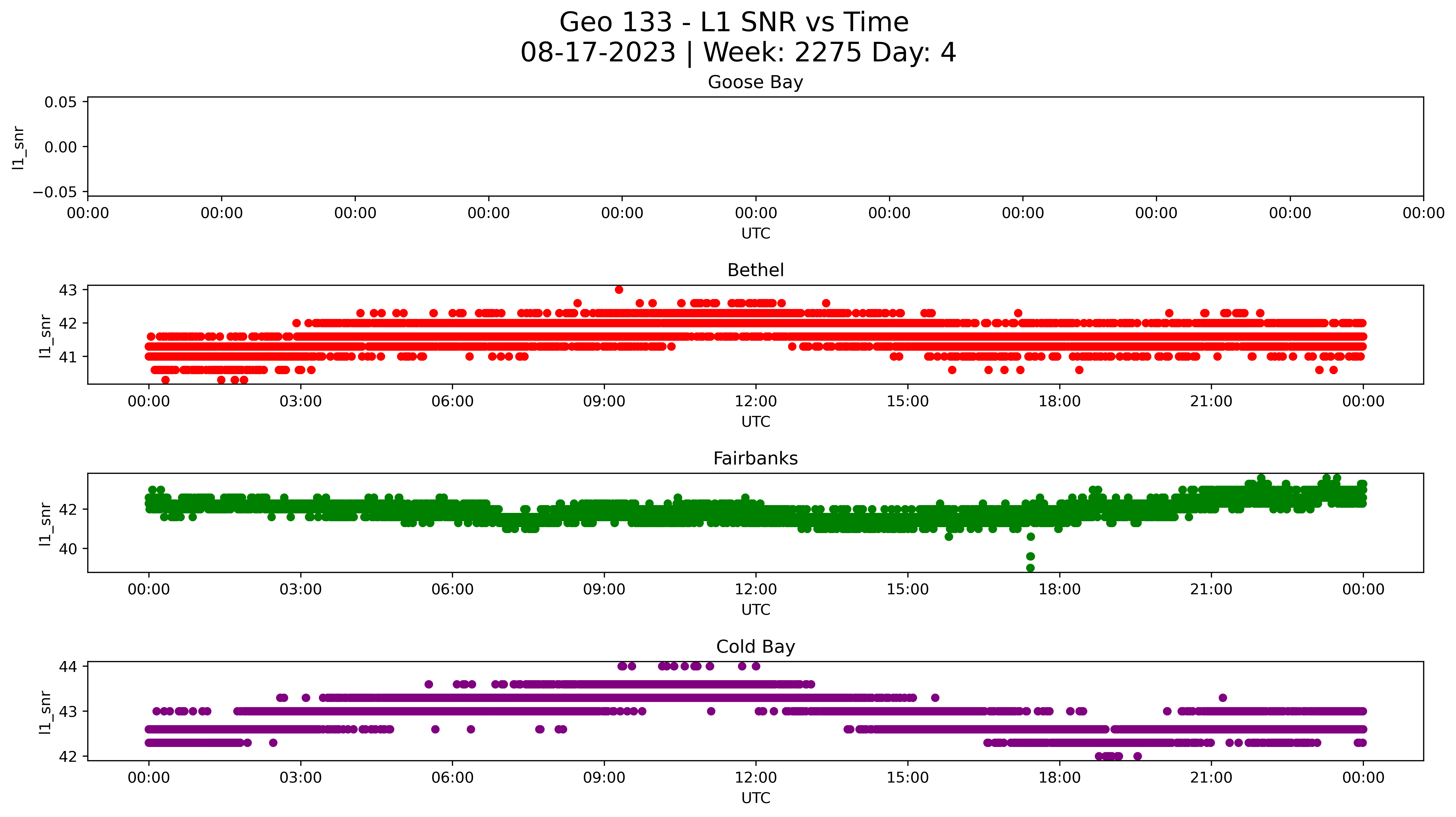The height and width of the screenshot is (817, 1456).
Task: Click the 03:00 x-tick under Bethel plot
Action: click(x=301, y=401)
